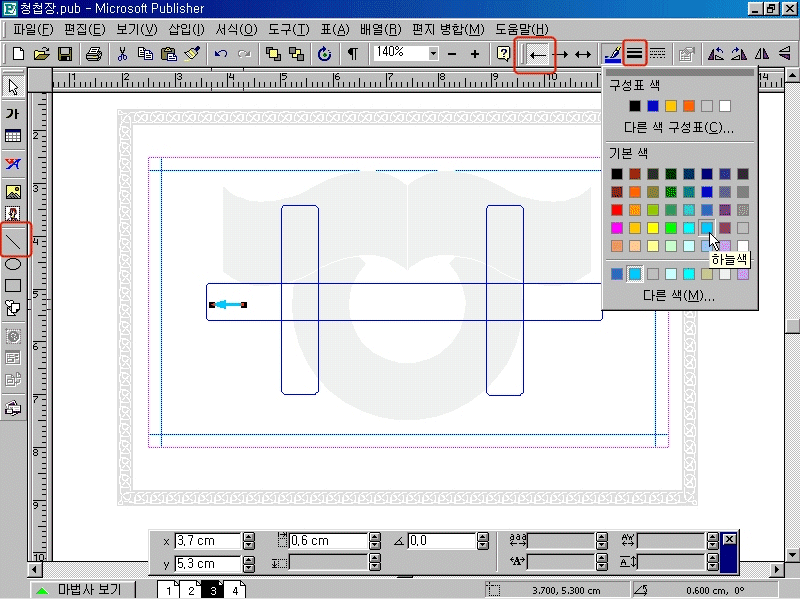Click the rotation angle spinner arrows
The image size is (800, 600).
(x=482, y=541)
